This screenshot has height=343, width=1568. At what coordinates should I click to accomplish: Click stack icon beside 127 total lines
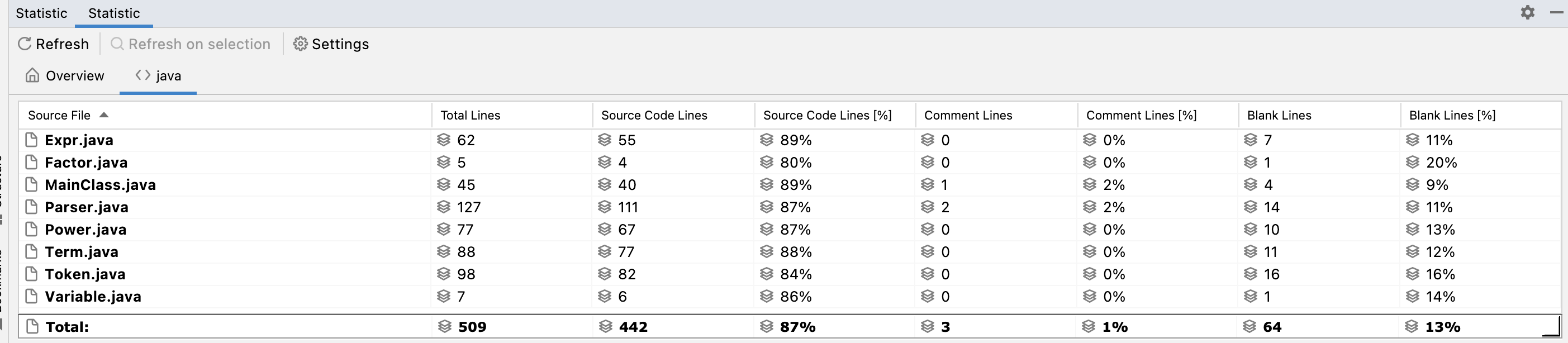444,207
